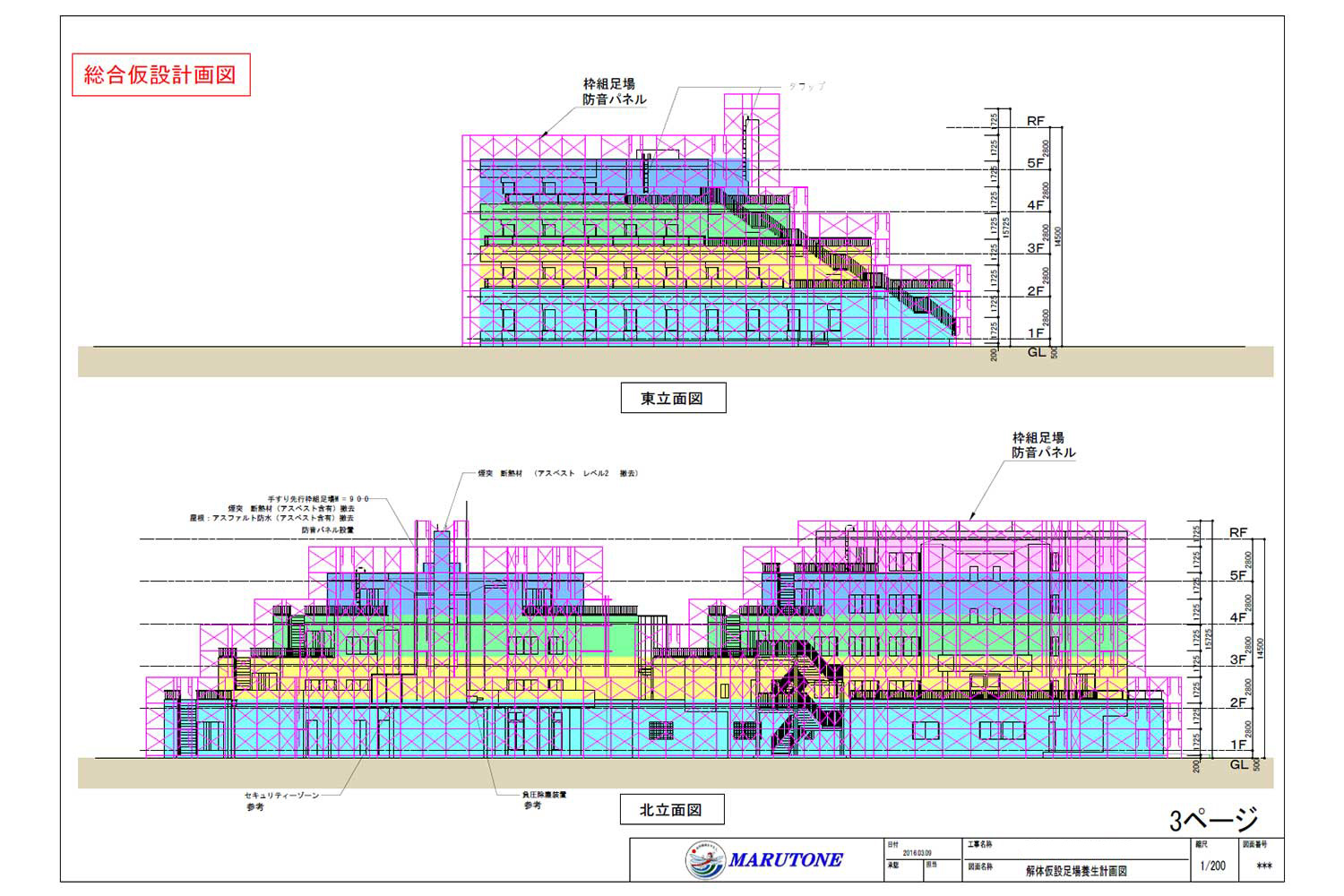Click the GL level marker in north elevation

[1239, 765]
